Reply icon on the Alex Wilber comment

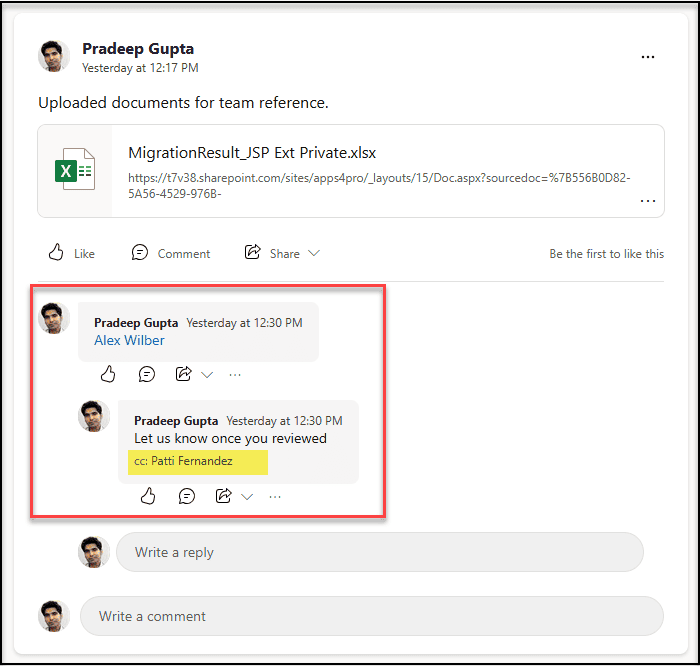[147, 374]
